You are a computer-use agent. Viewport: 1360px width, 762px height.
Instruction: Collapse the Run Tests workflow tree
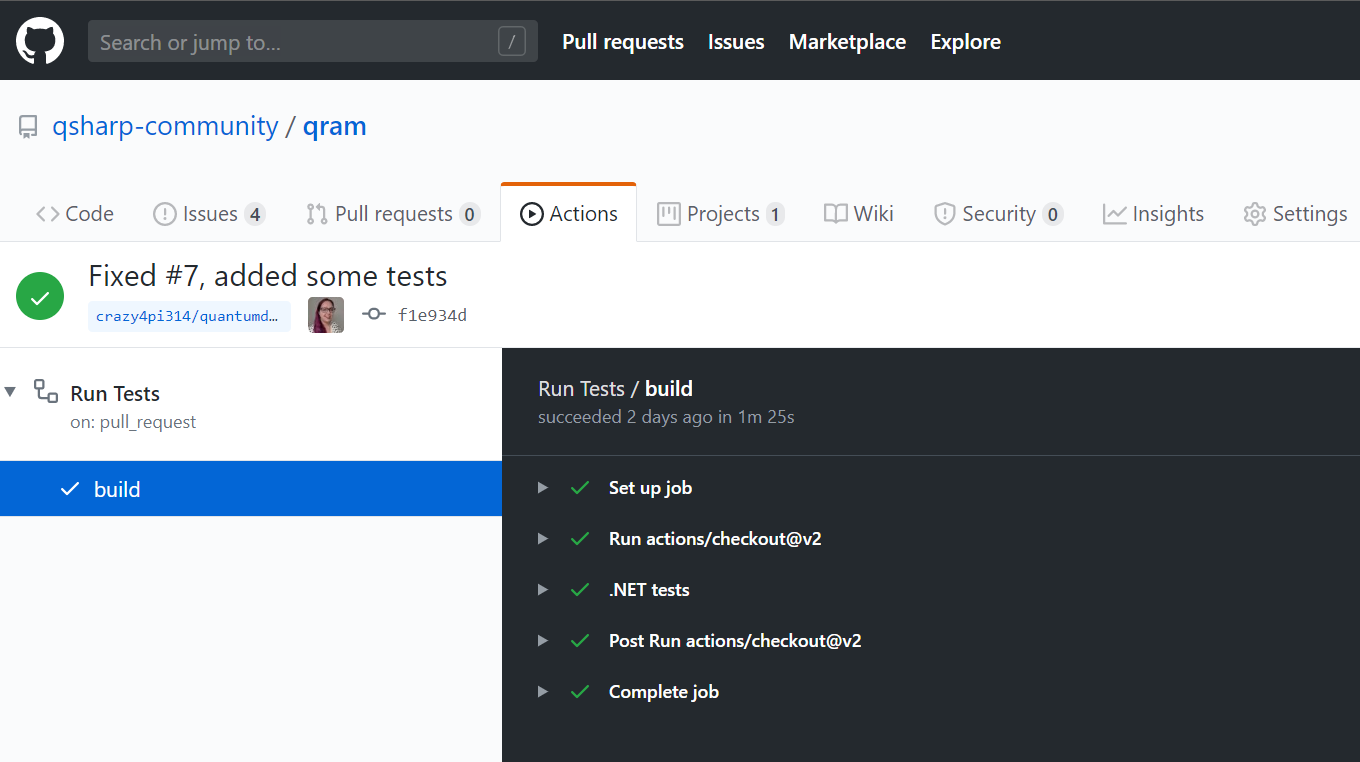pos(10,391)
